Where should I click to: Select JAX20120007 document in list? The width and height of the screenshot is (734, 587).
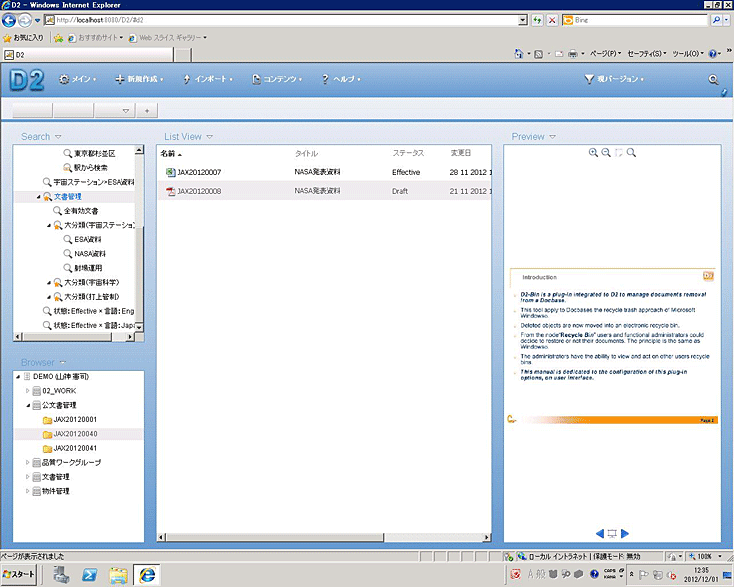click(199, 173)
